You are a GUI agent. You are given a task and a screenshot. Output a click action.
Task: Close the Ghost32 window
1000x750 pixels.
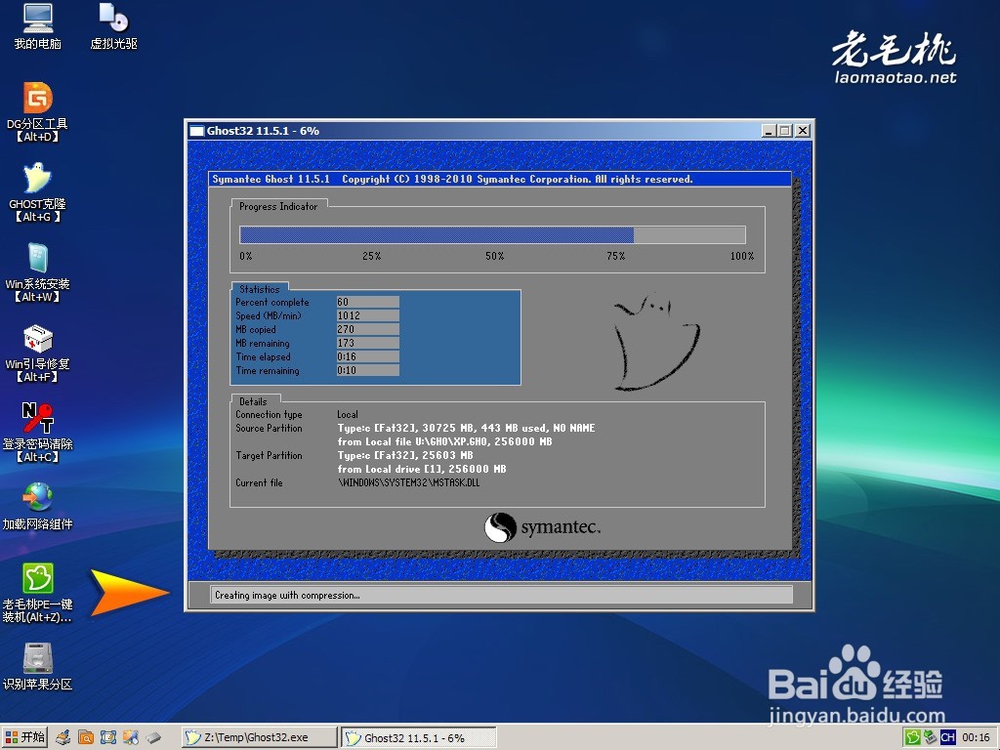point(803,131)
